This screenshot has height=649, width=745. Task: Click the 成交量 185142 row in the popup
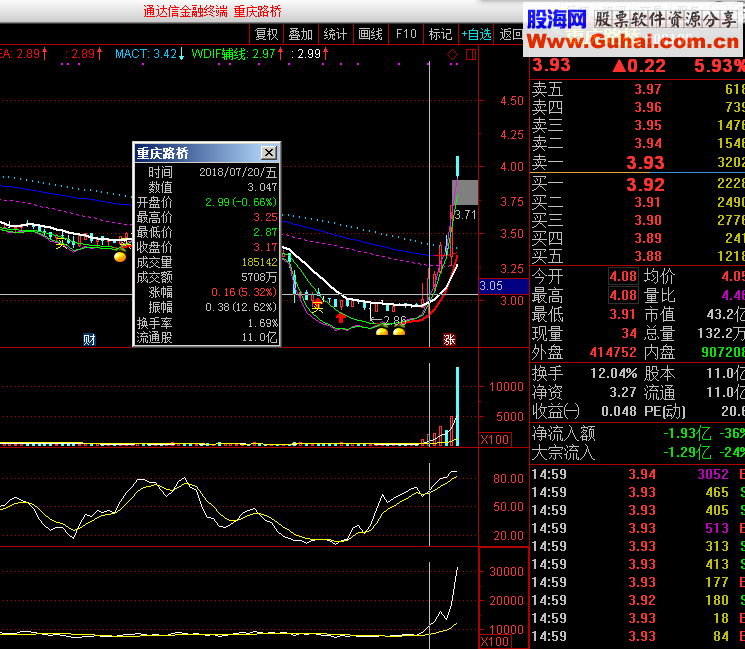207,262
